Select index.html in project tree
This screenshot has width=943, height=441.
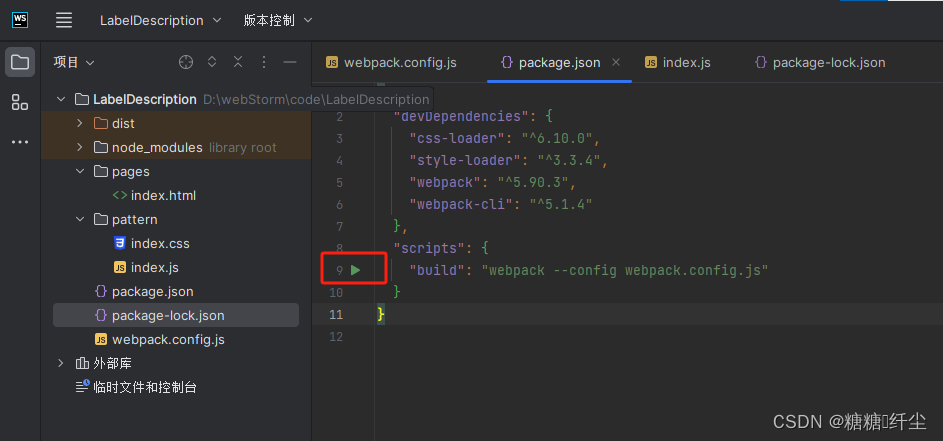(x=162, y=195)
